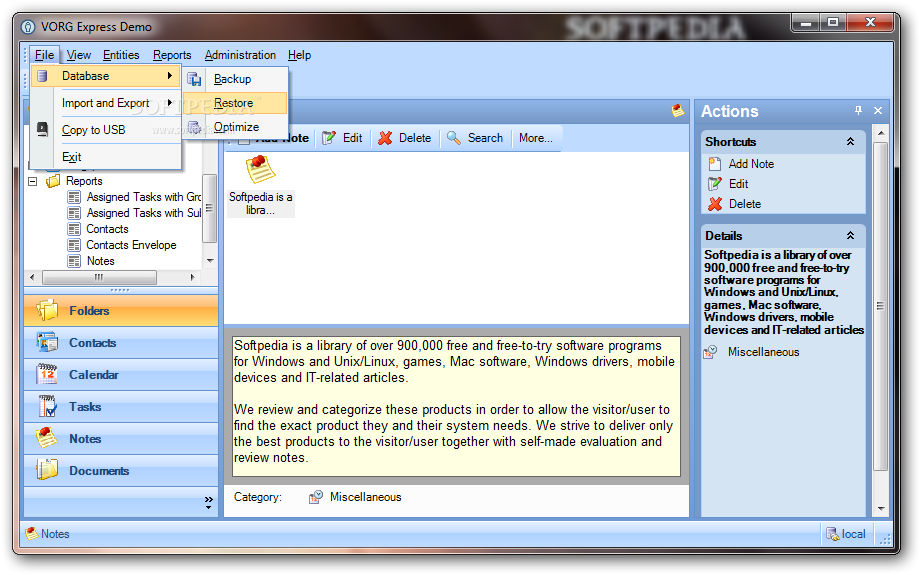
Task: Open the Help menu
Action: tap(299, 55)
